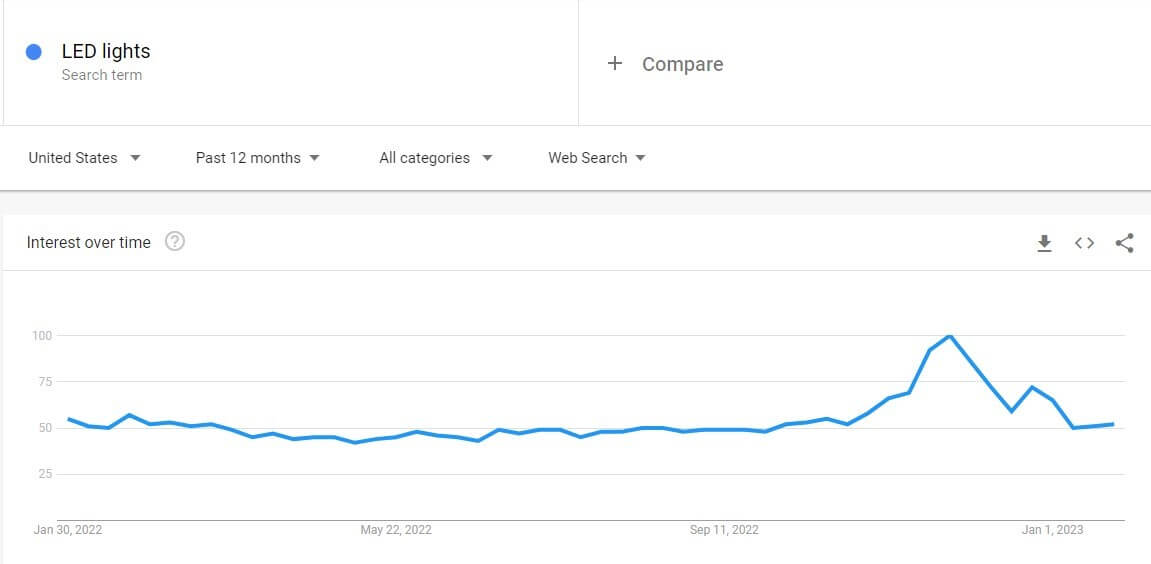The width and height of the screenshot is (1151, 564).
Task: Open the help icon beside Interest over time
Action: pyautogui.click(x=175, y=242)
